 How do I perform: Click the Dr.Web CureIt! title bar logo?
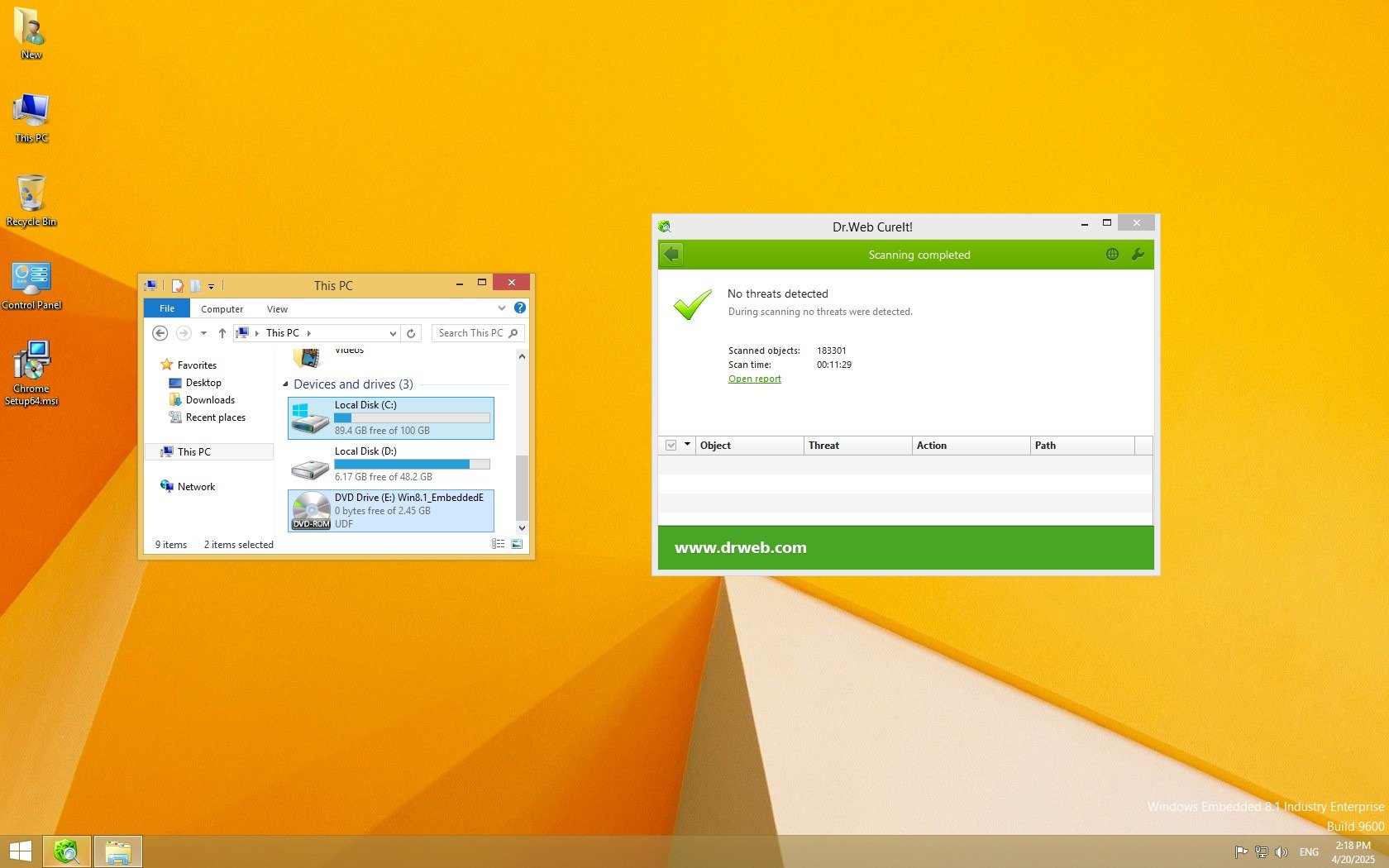pyautogui.click(x=664, y=227)
